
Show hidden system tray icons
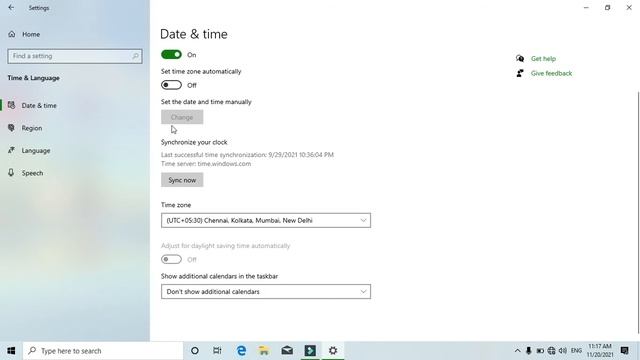tap(517, 351)
